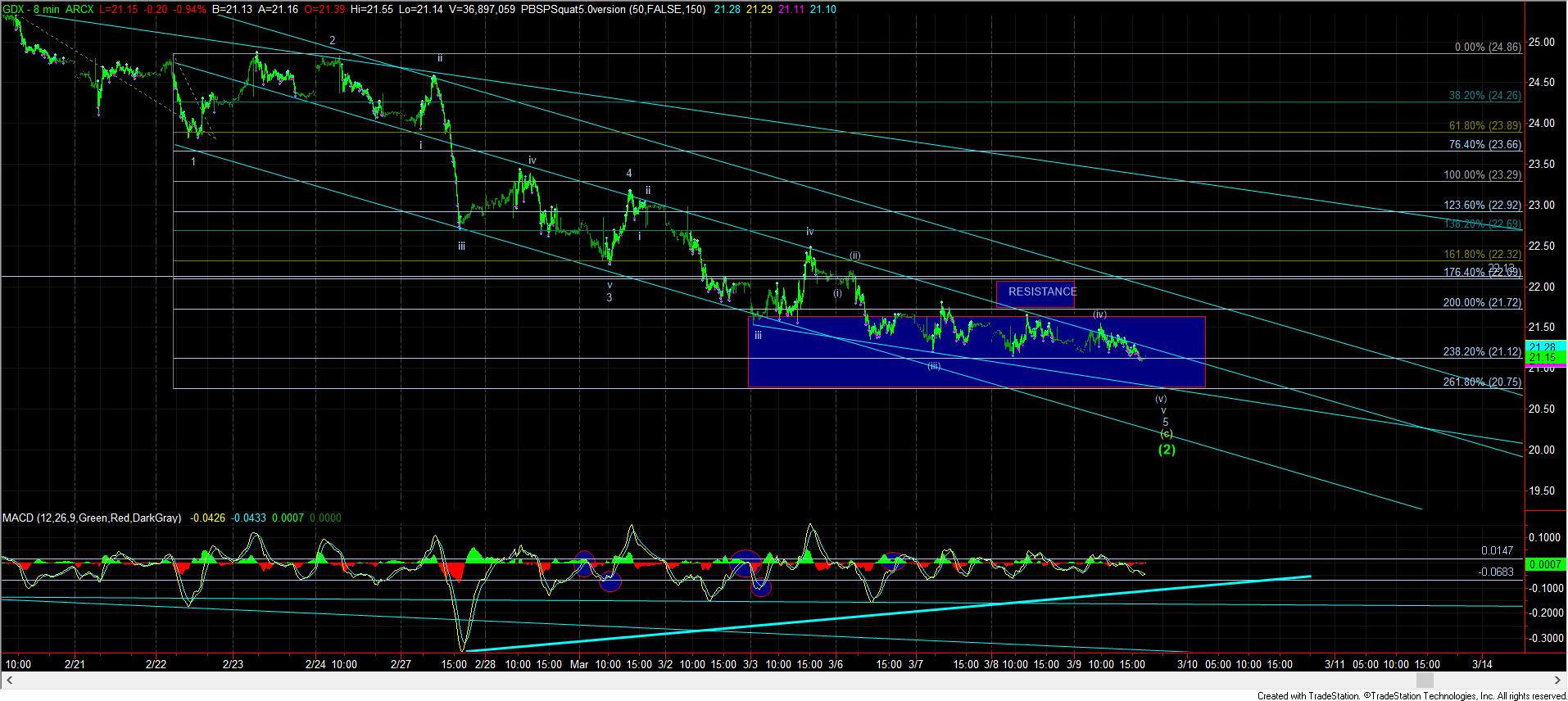Select the RESISTANCE label box
Image resolution: width=1568 pixels, height=701 pixels.
tap(1035, 294)
